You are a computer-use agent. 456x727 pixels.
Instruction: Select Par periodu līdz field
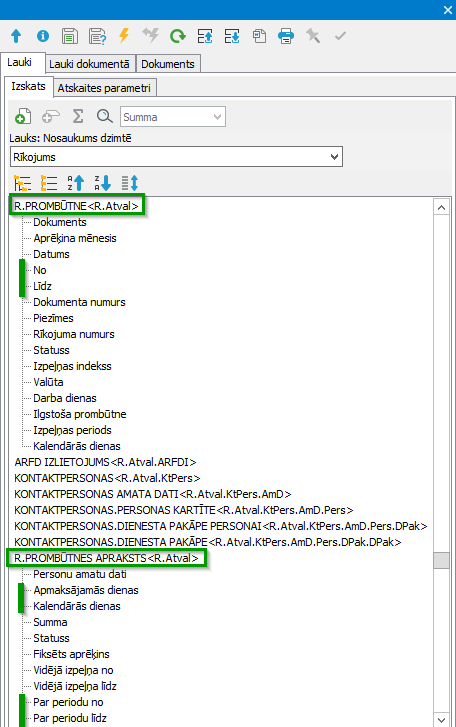[70, 718]
